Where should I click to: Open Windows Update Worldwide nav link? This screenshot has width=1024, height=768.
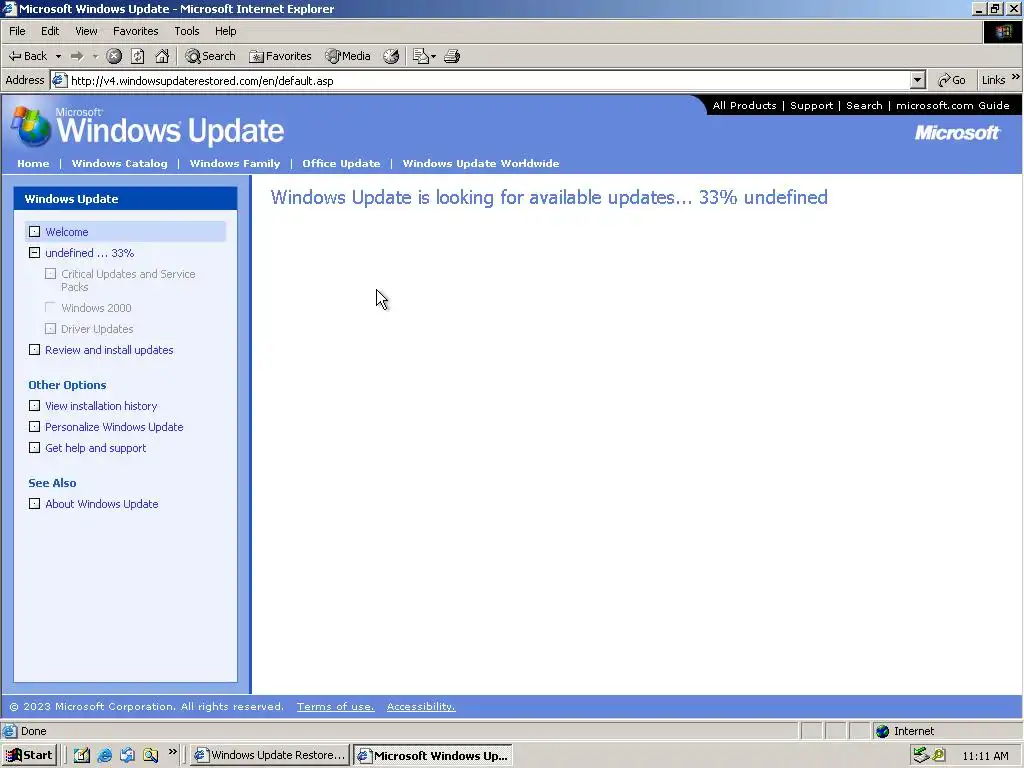pyautogui.click(x=481, y=163)
